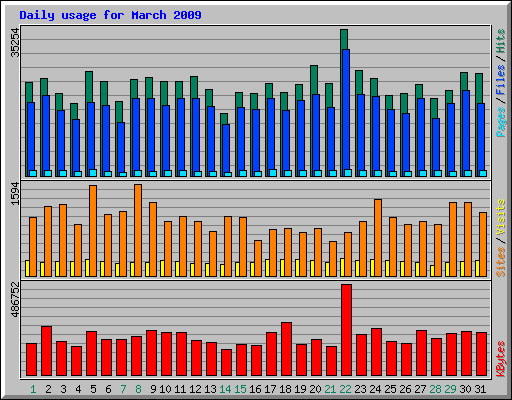This screenshot has width=512, height=400.
Task: Click day label 5 on the x-axis
Action: 93,389
